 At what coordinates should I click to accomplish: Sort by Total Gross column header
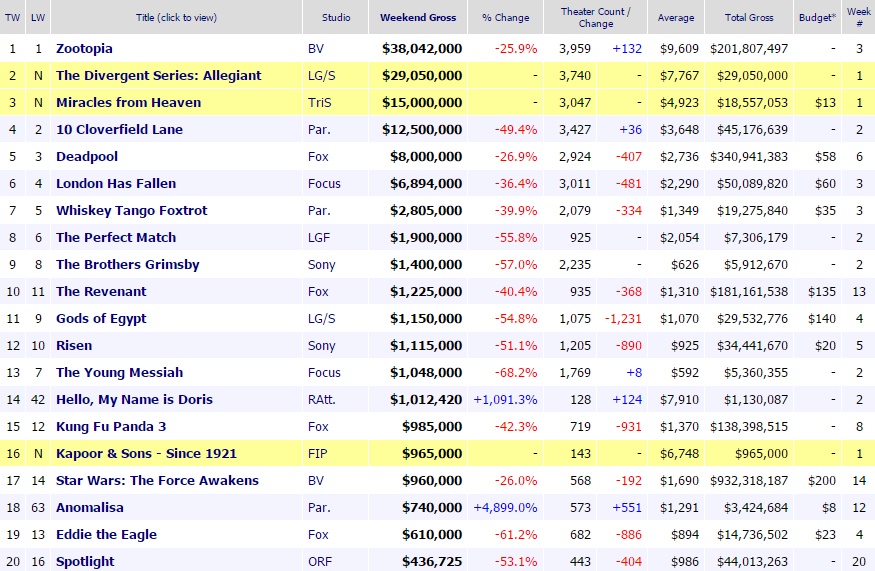click(749, 17)
